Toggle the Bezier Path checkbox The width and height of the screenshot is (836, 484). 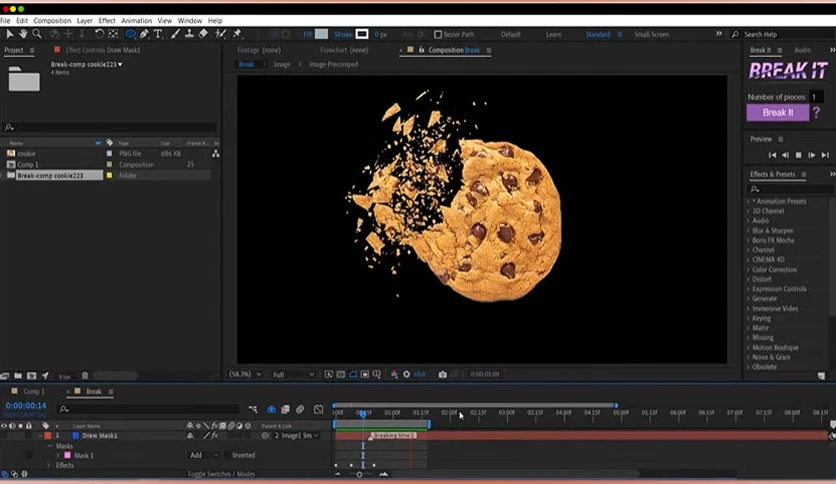click(x=438, y=34)
